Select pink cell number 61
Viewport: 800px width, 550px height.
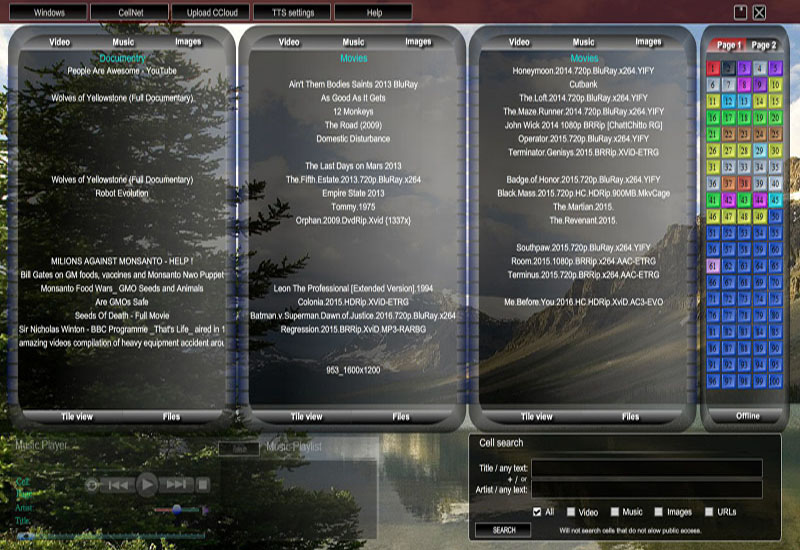click(x=713, y=266)
